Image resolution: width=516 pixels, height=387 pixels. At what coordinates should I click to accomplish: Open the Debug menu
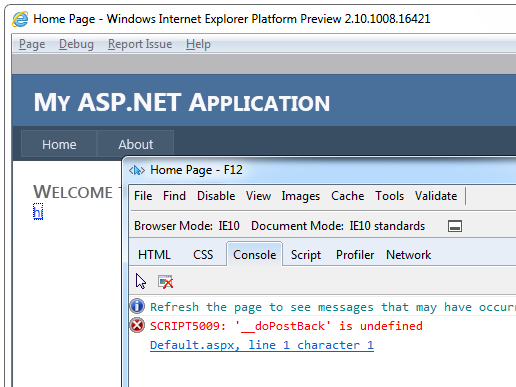tap(76, 44)
